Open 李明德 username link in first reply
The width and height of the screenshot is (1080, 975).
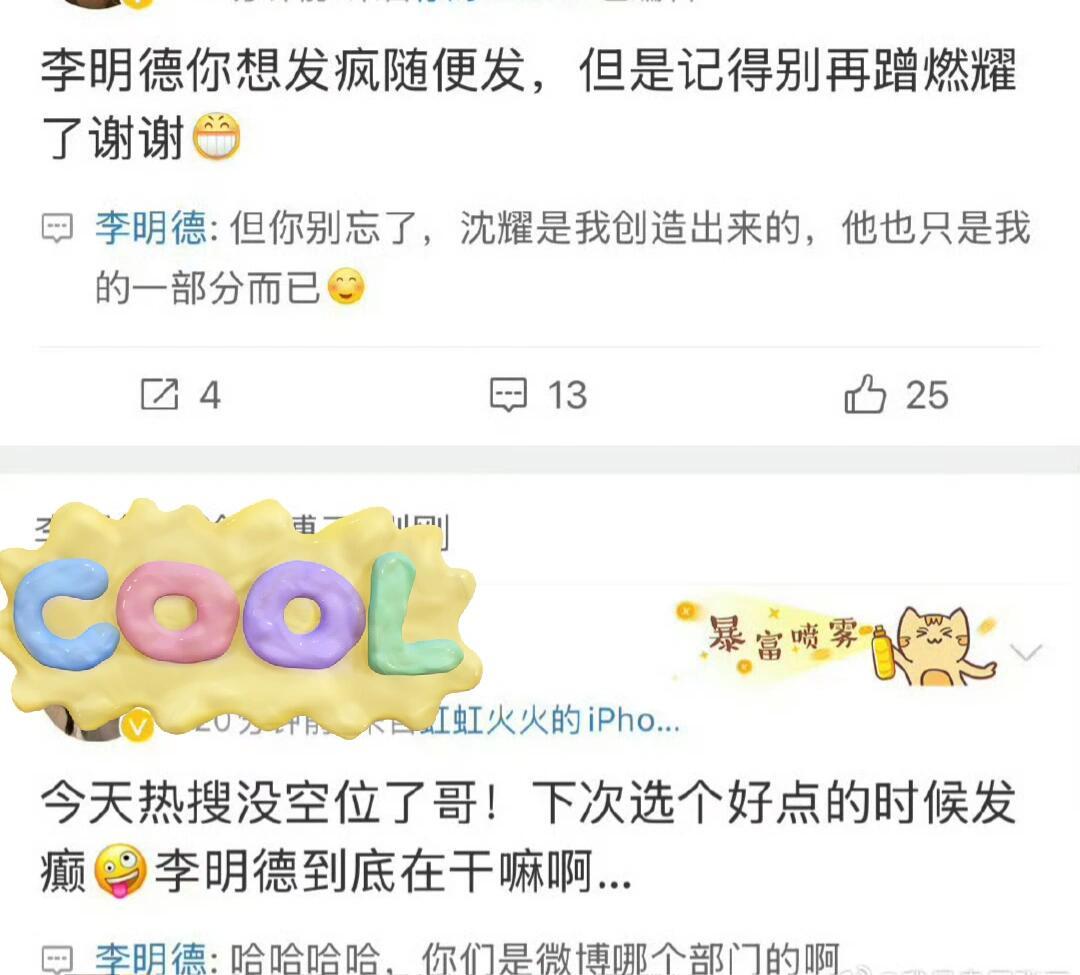coord(151,228)
